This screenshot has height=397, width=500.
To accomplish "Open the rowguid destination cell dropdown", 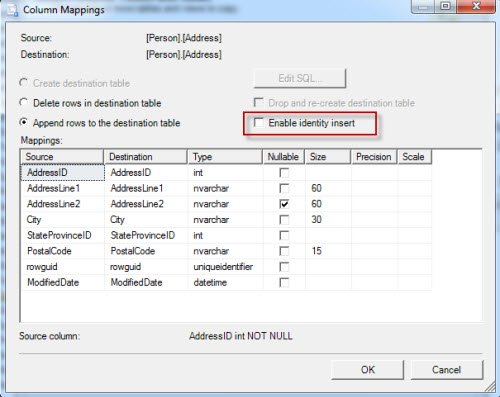I will [146, 267].
